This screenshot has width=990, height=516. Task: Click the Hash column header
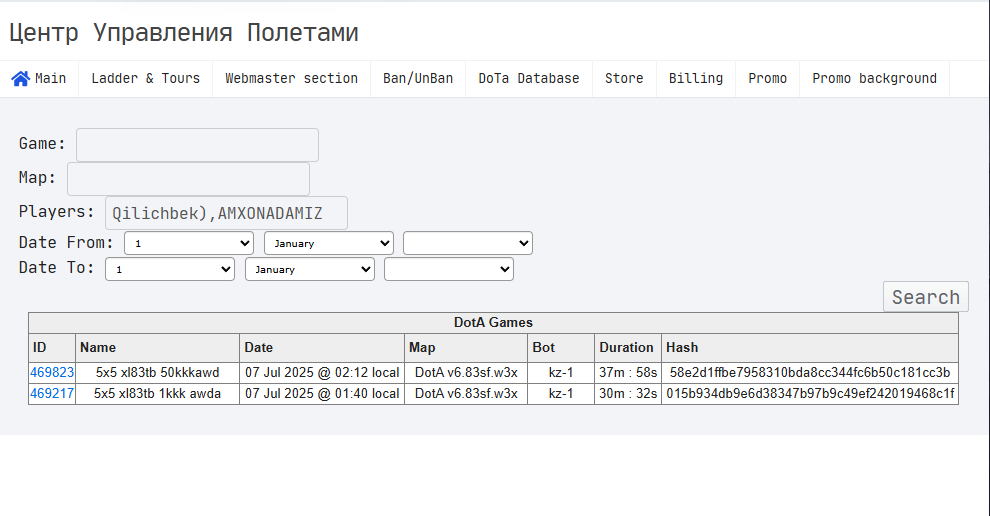click(x=809, y=347)
